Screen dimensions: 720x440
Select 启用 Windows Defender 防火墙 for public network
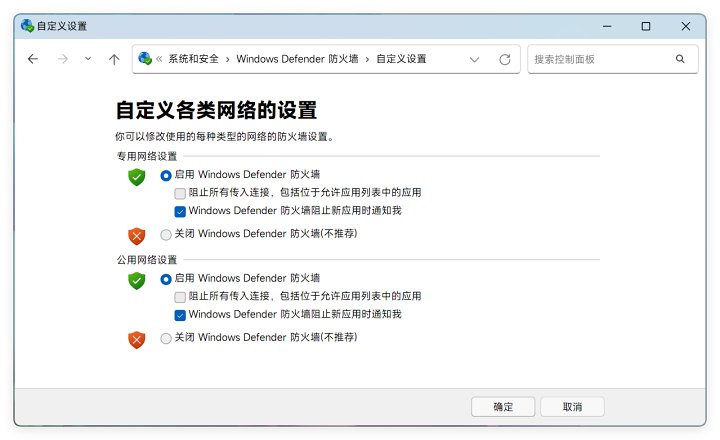pos(166,279)
